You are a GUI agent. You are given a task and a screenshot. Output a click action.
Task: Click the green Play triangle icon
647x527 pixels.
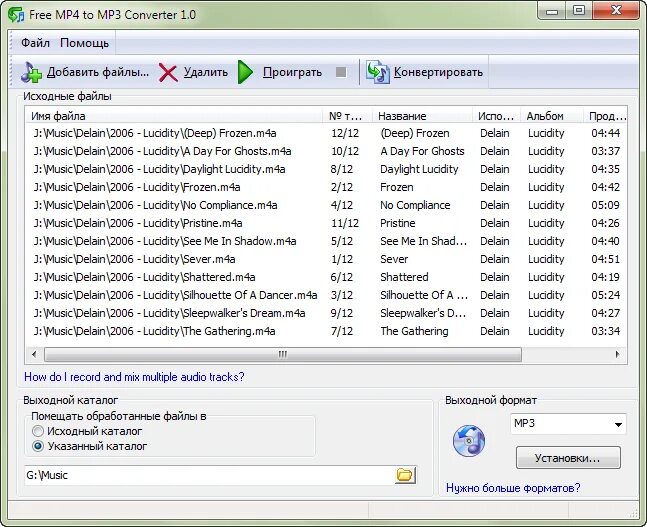point(245,72)
